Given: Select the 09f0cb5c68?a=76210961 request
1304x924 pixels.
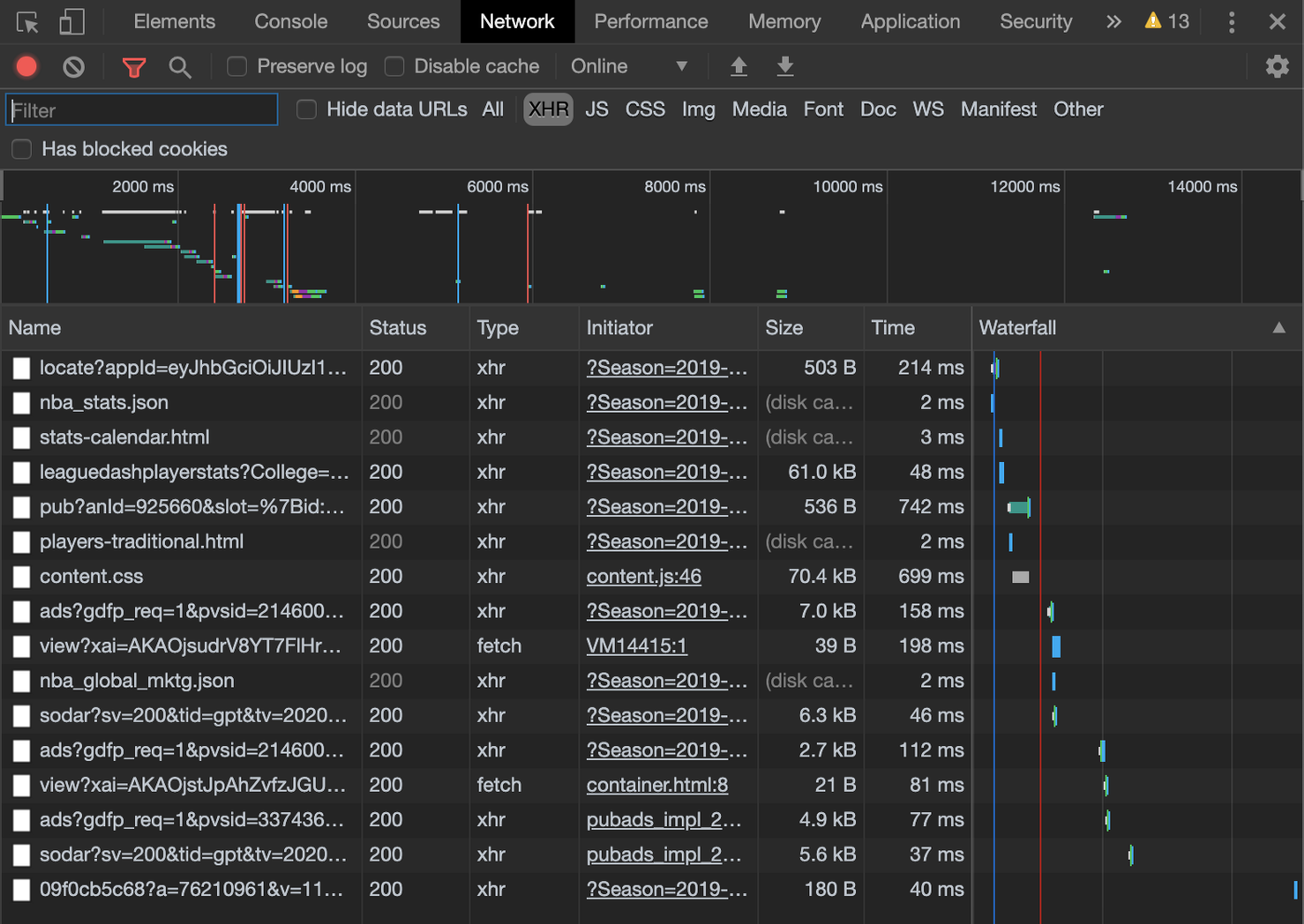Looking at the screenshot, I should click(x=191, y=890).
